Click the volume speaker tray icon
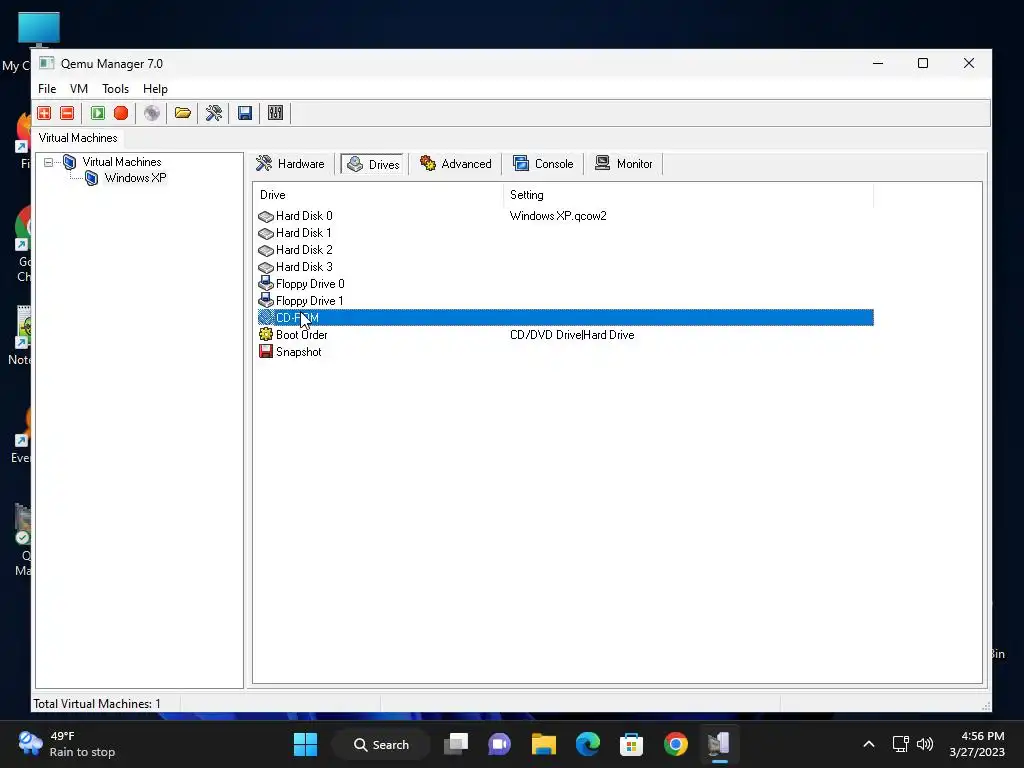The height and width of the screenshot is (768, 1024). (925, 744)
